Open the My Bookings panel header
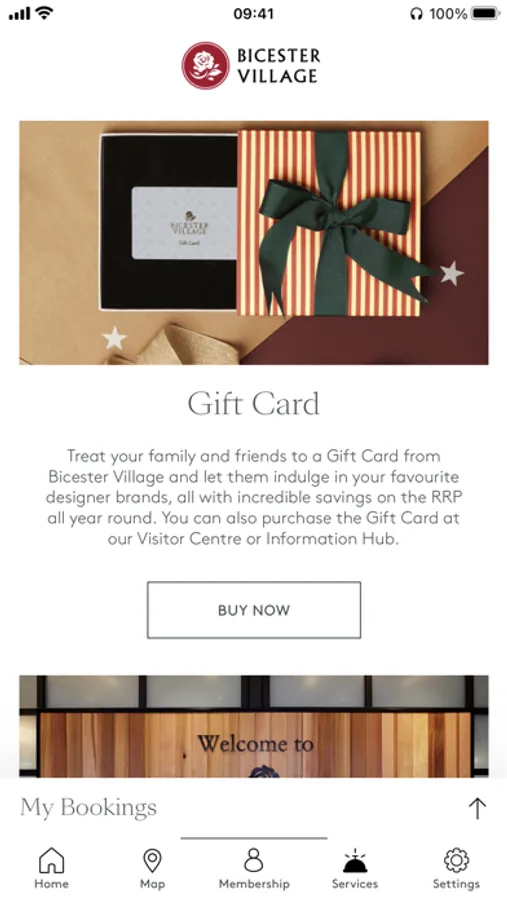 pos(253,808)
